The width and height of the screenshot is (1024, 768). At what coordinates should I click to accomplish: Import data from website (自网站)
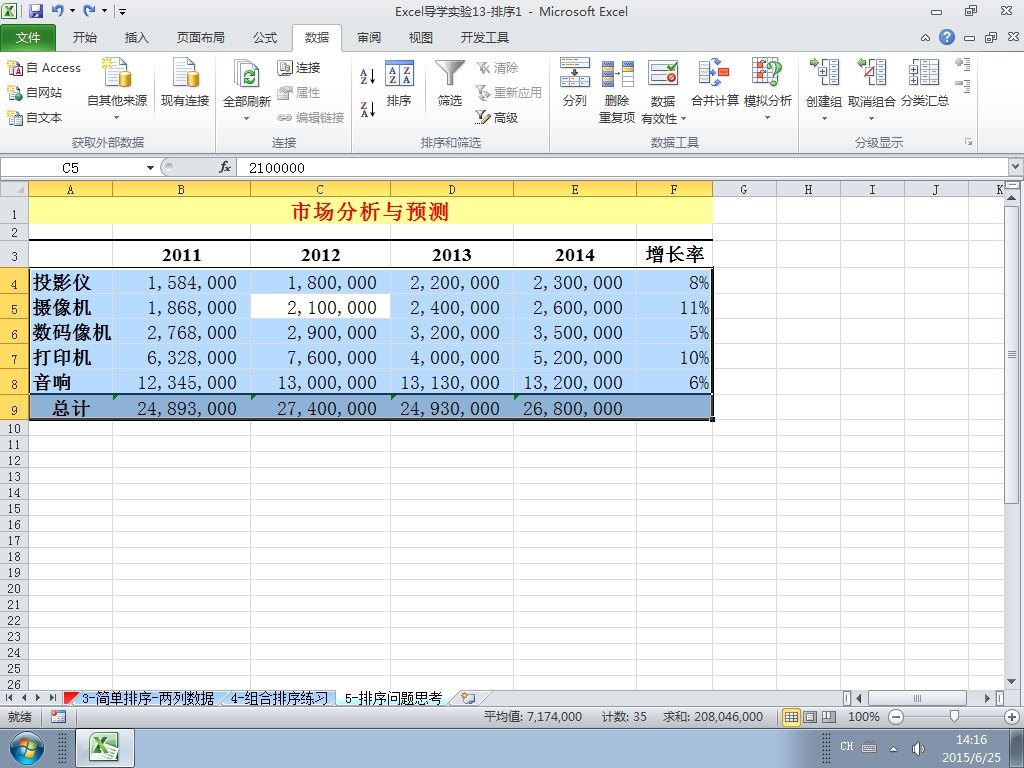click(x=35, y=93)
